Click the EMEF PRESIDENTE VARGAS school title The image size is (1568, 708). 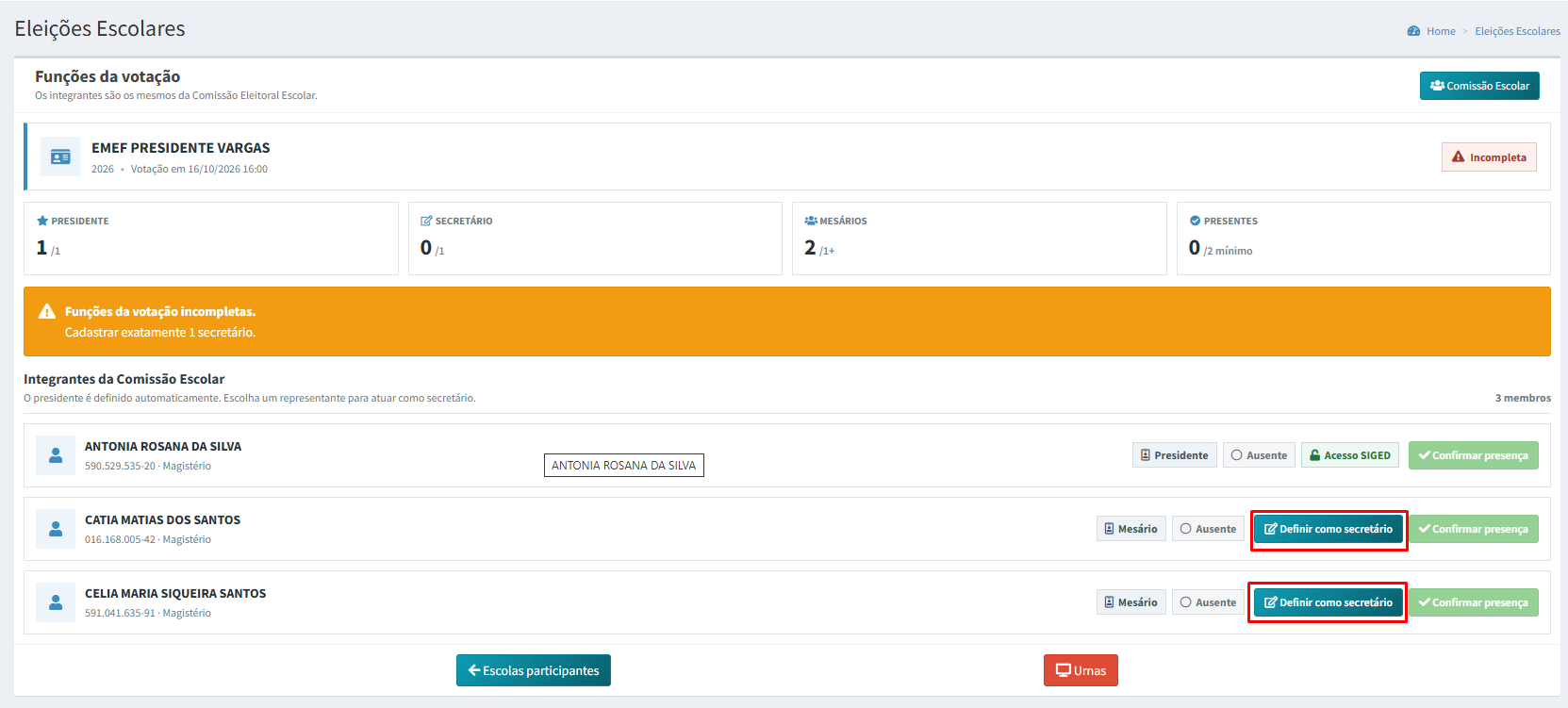click(180, 148)
